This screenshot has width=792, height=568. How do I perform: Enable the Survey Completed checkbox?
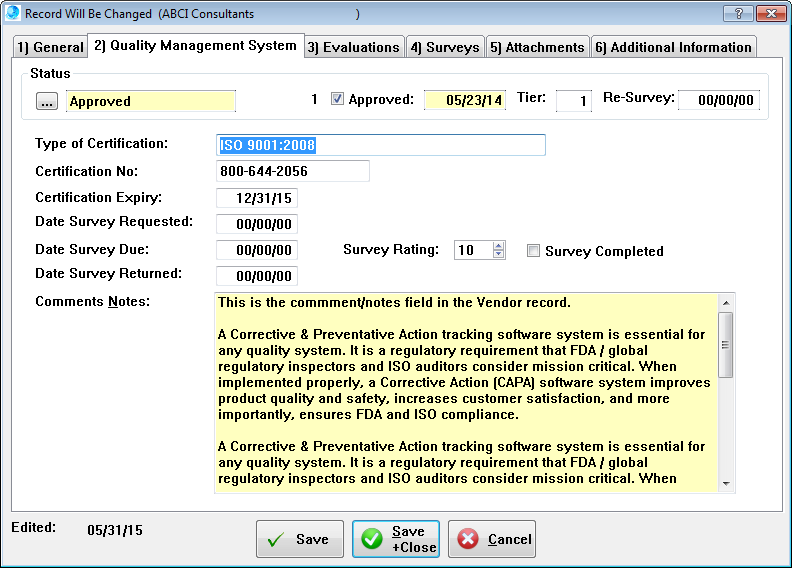534,251
